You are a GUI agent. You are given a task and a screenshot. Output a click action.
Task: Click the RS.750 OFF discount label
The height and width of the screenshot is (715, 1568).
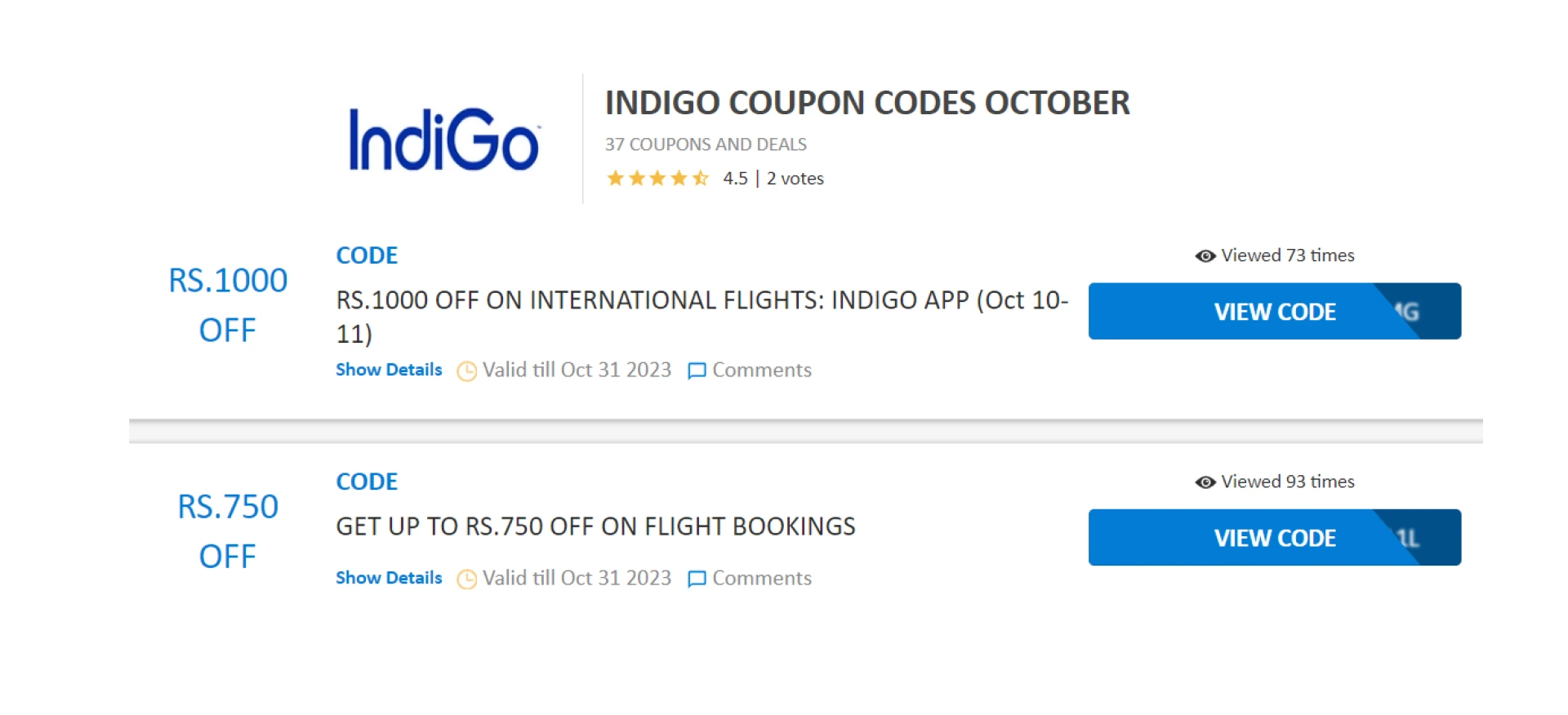pos(228,531)
